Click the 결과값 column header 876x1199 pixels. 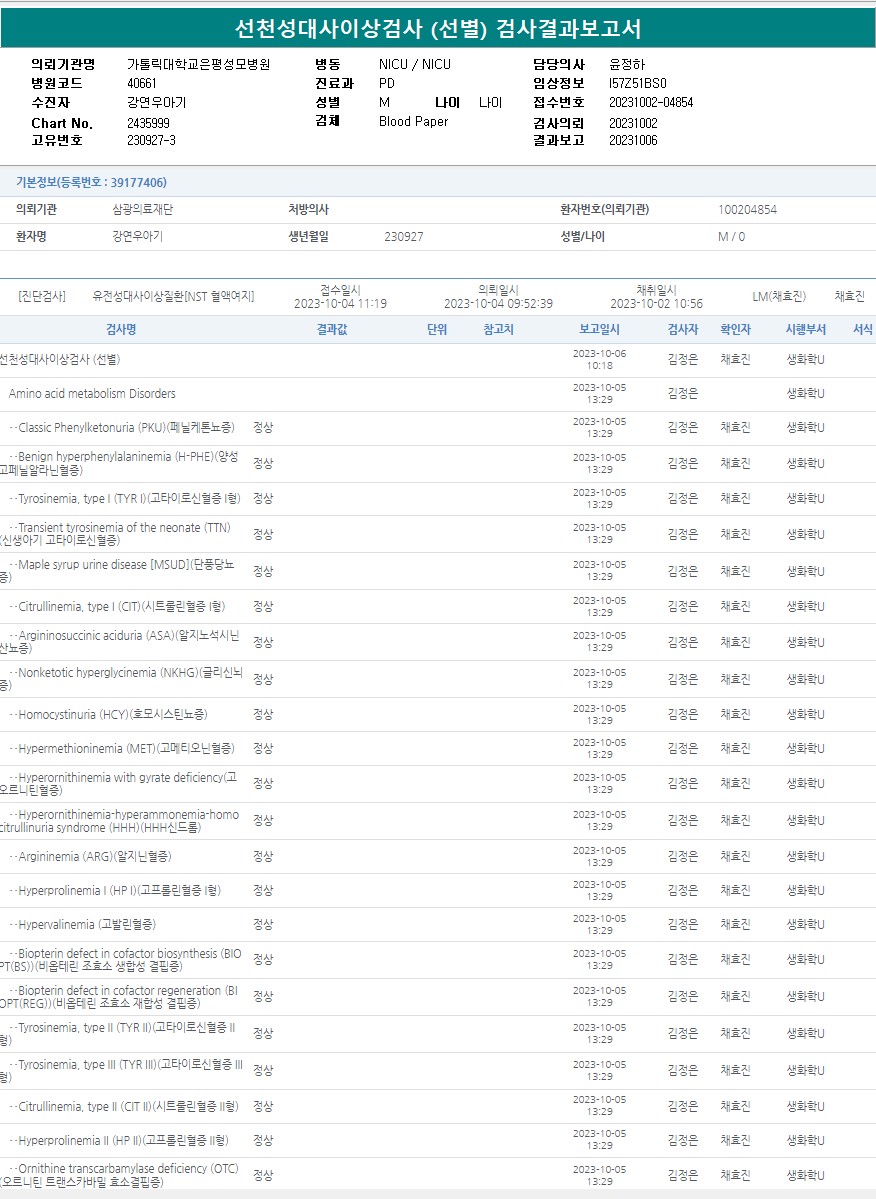[x=332, y=329]
